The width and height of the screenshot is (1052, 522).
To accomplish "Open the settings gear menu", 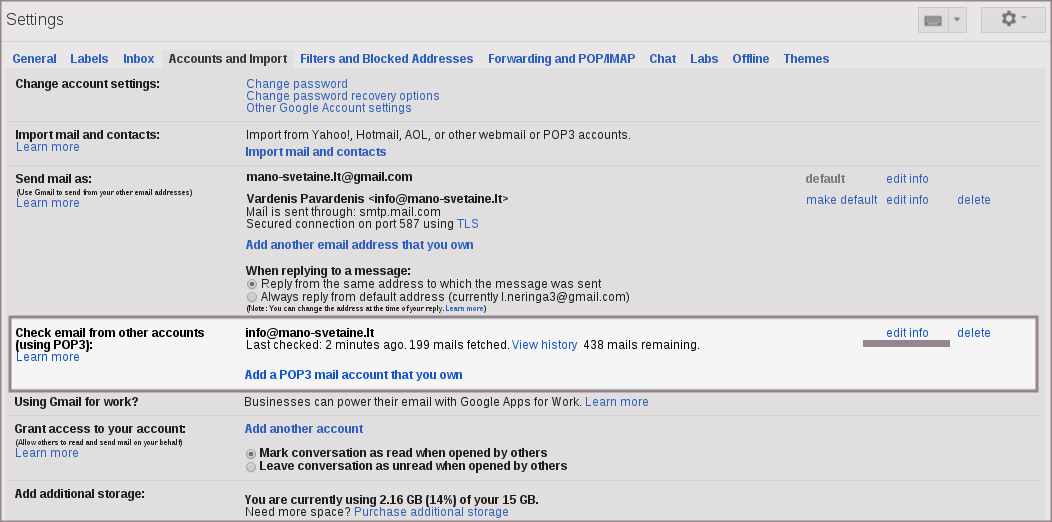I will pyautogui.click(x=1013, y=19).
